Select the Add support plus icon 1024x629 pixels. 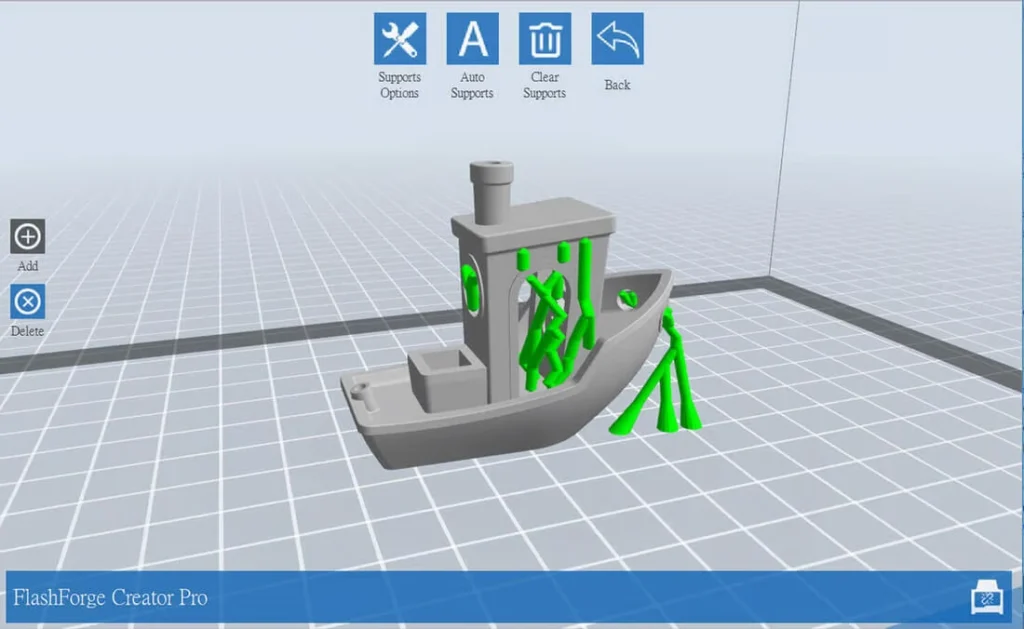point(27,236)
